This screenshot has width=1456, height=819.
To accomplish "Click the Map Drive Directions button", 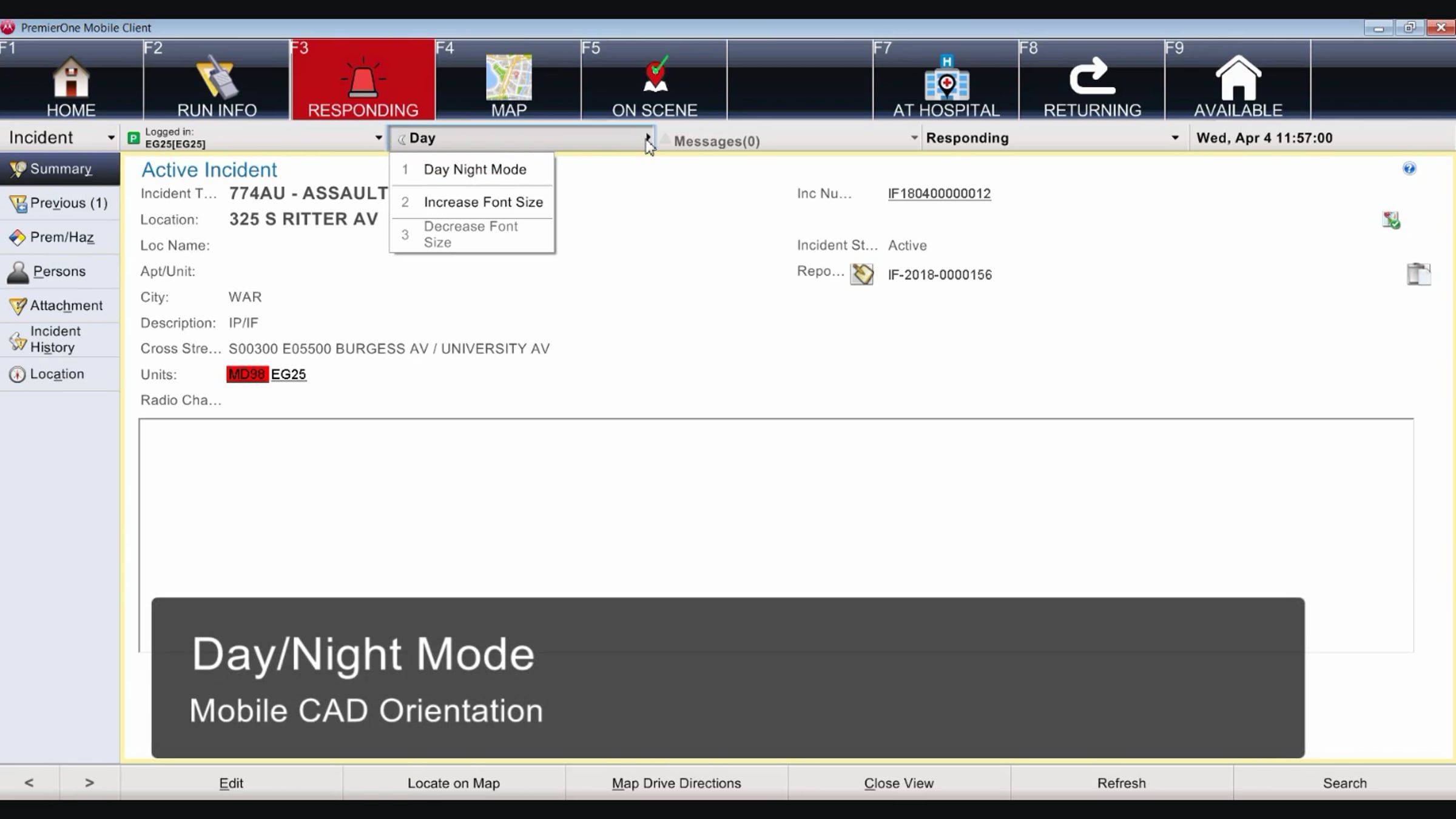I will tap(676, 783).
